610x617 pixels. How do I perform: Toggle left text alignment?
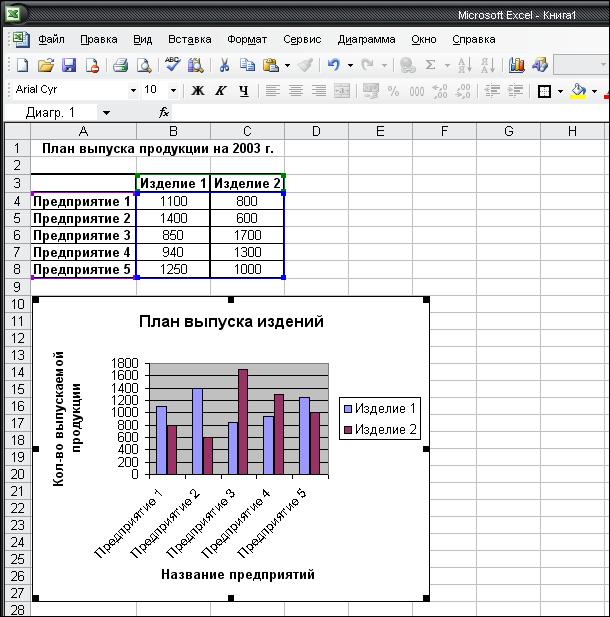click(272, 91)
